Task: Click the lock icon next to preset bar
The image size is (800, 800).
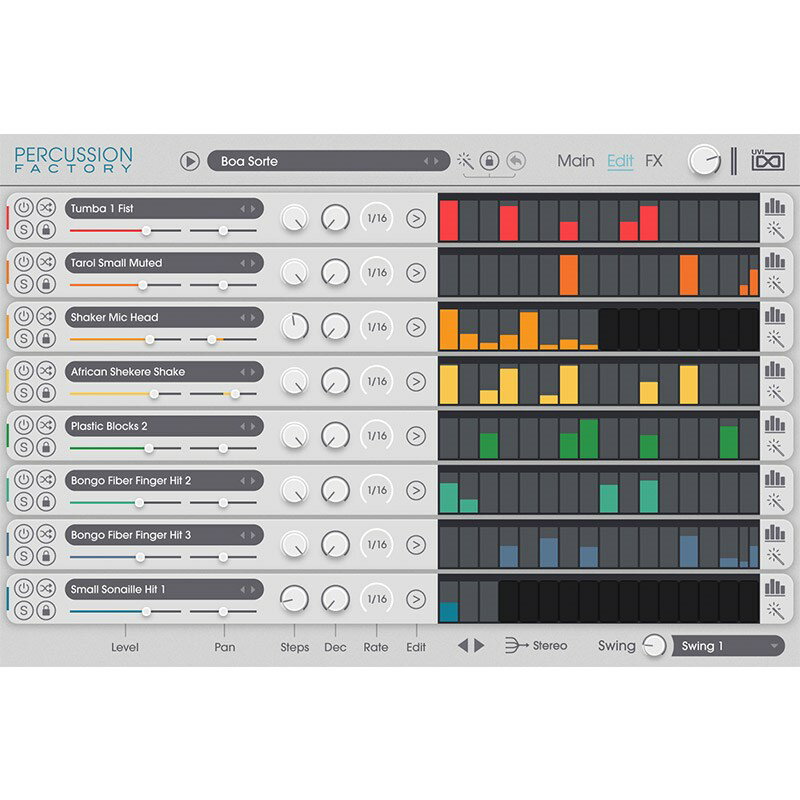Action: click(489, 161)
